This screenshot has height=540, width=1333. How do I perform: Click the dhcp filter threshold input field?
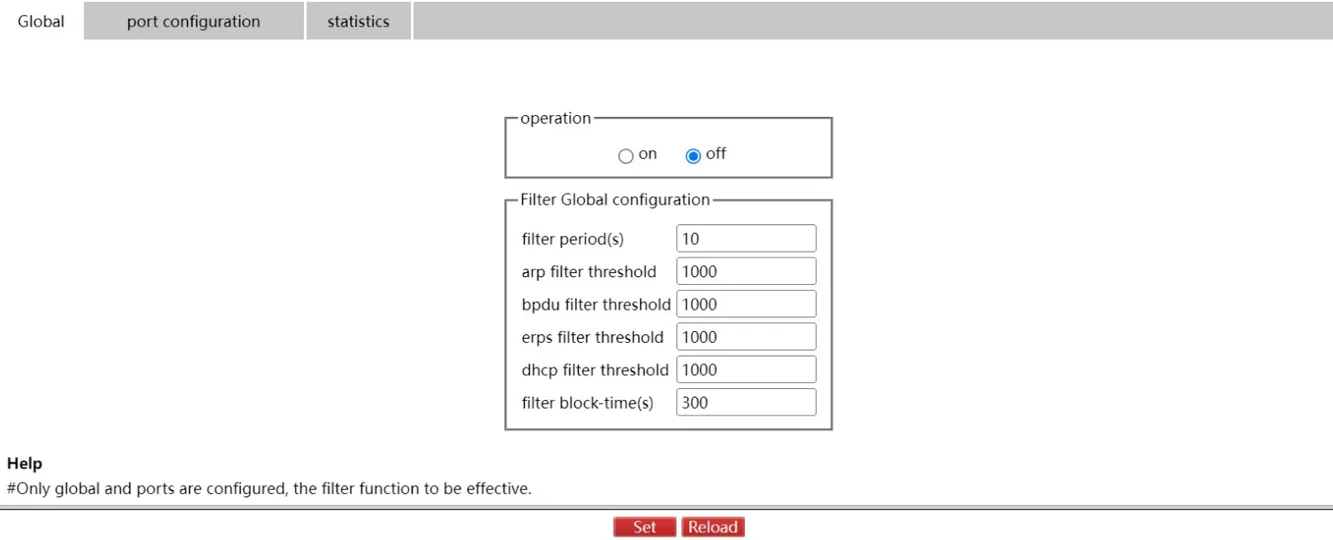point(746,370)
